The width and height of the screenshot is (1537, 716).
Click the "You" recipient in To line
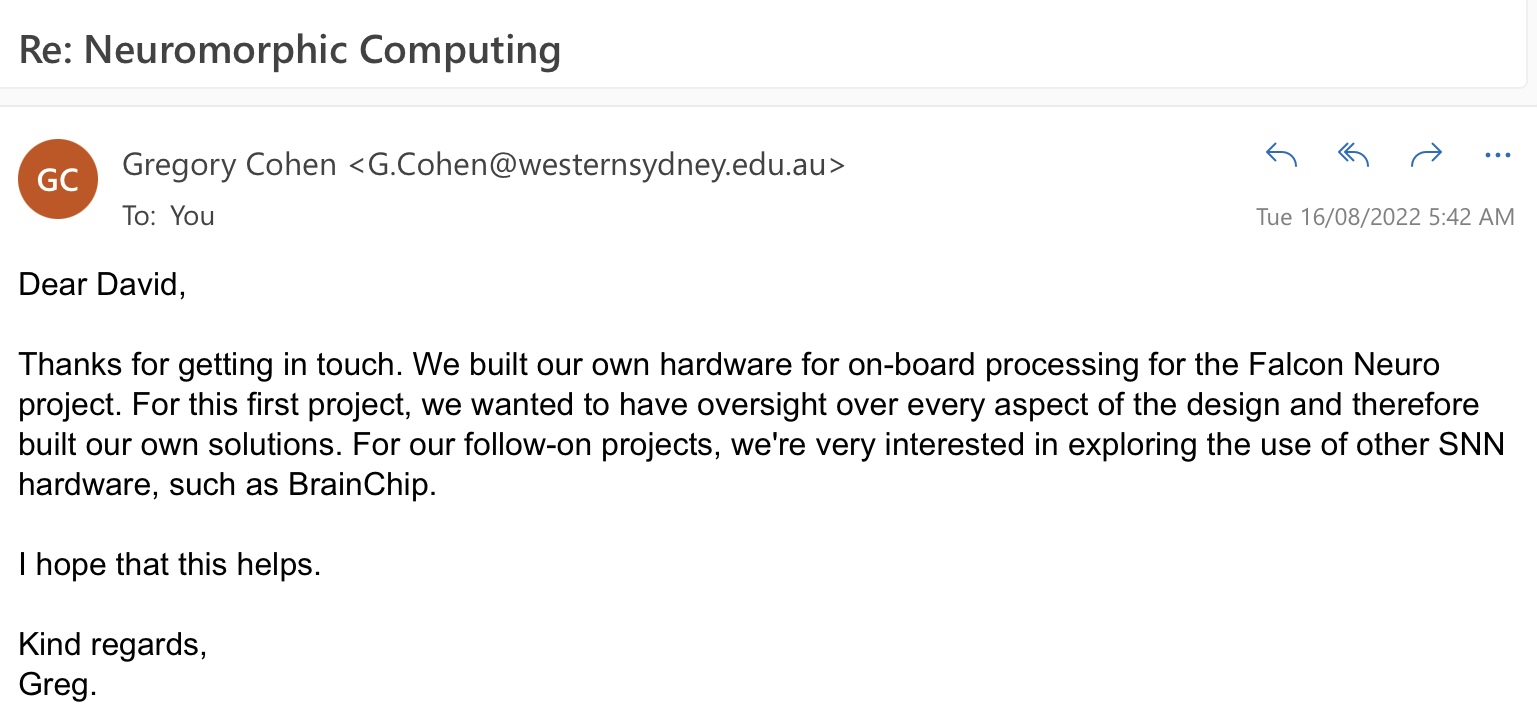[192, 216]
